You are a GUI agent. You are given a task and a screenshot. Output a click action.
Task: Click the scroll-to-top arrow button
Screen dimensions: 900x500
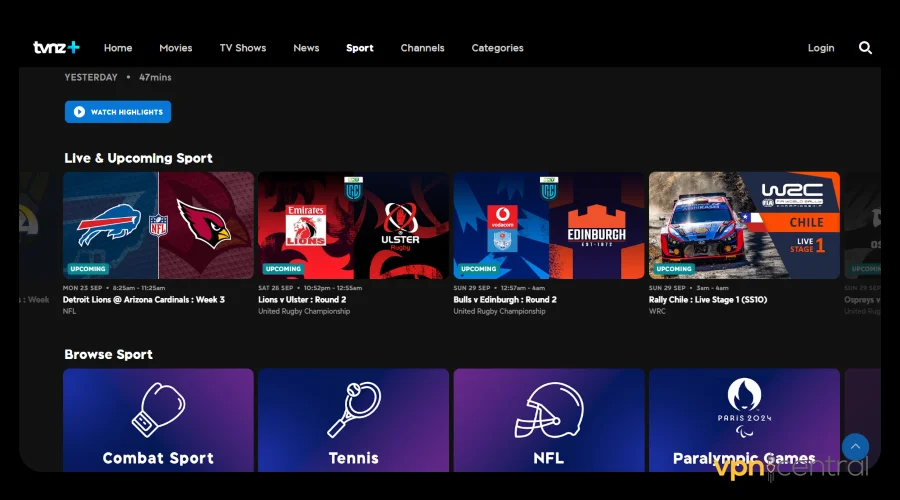(855, 447)
